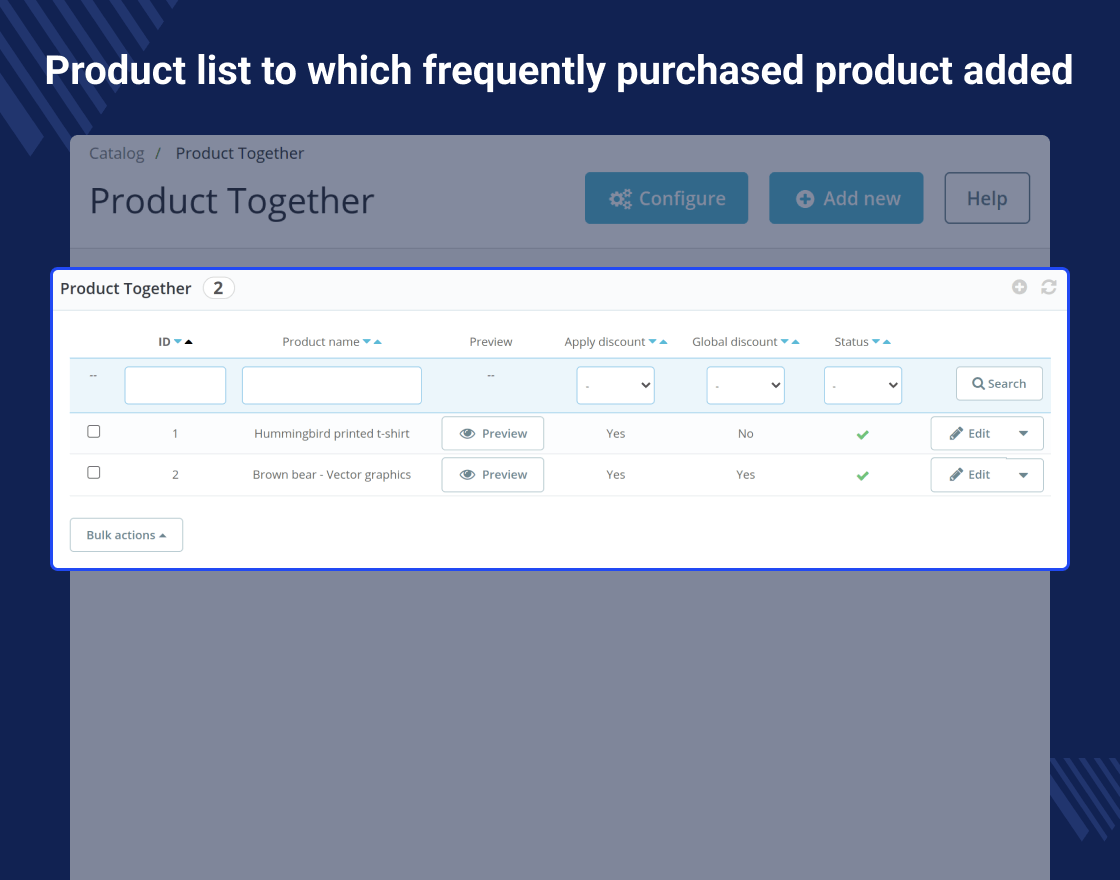Click the Search filter button
1120x880 pixels.
point(999,384)
